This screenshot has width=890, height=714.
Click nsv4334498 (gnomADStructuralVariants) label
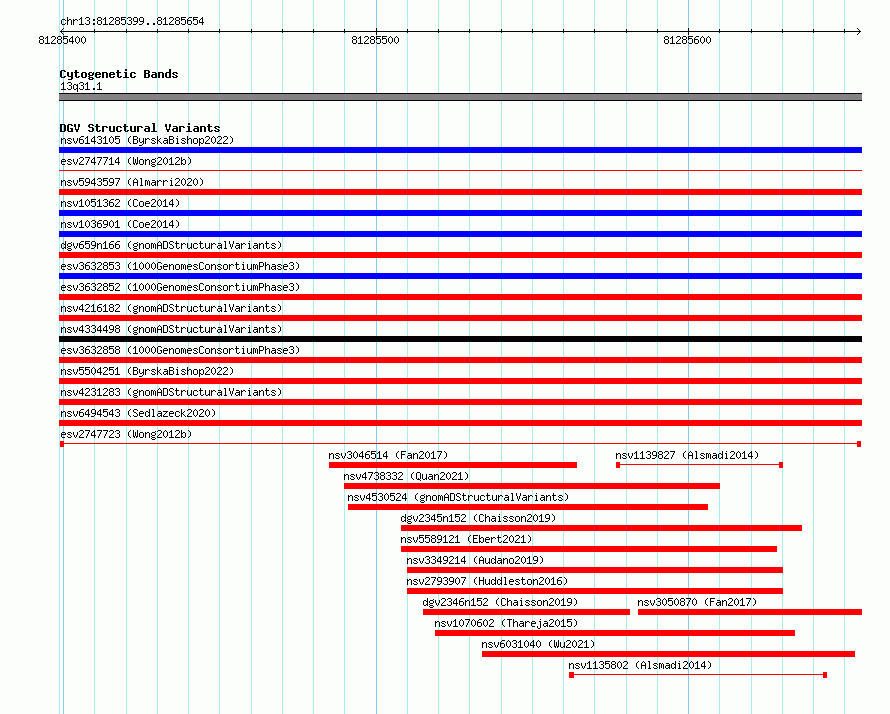coord(171,329)
